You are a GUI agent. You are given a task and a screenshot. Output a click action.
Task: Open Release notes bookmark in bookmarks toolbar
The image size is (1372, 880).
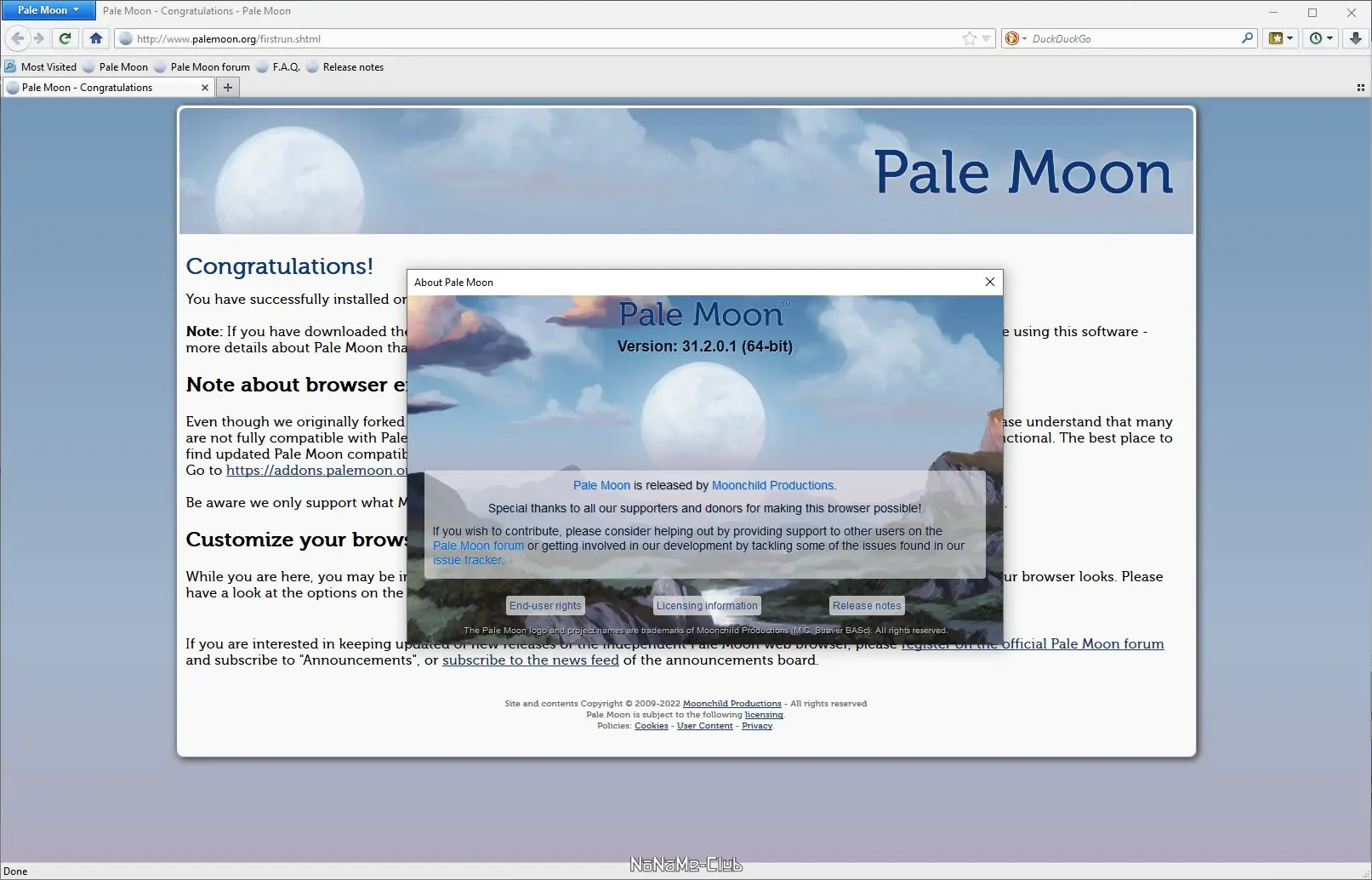344,67
